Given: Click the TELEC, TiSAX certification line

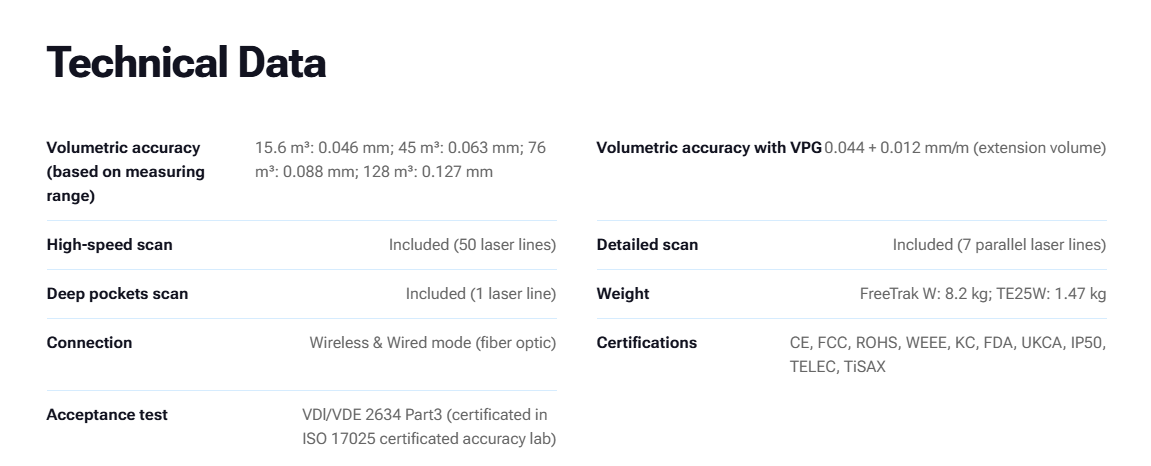Looking at the screenshot, I should 838,367.
